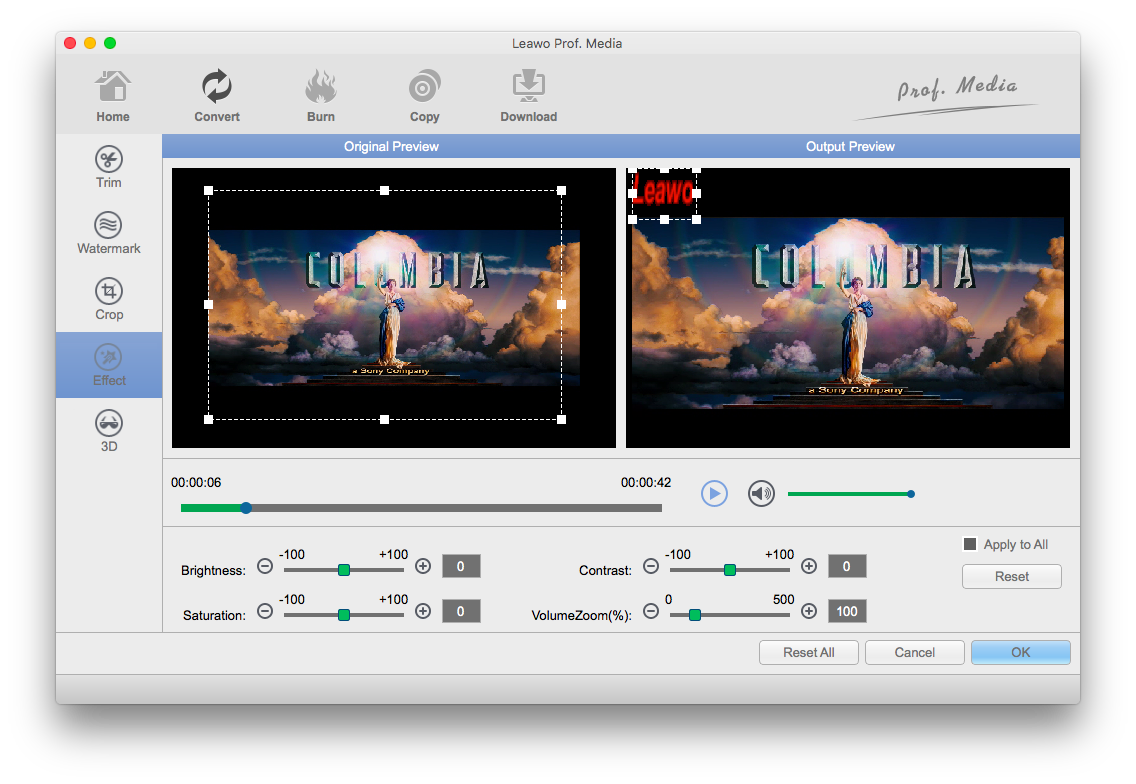The height and width of the screenshot is (784, 1136).
Task: Decrease Contrast with the minus button
Action: tap(651, 566)
